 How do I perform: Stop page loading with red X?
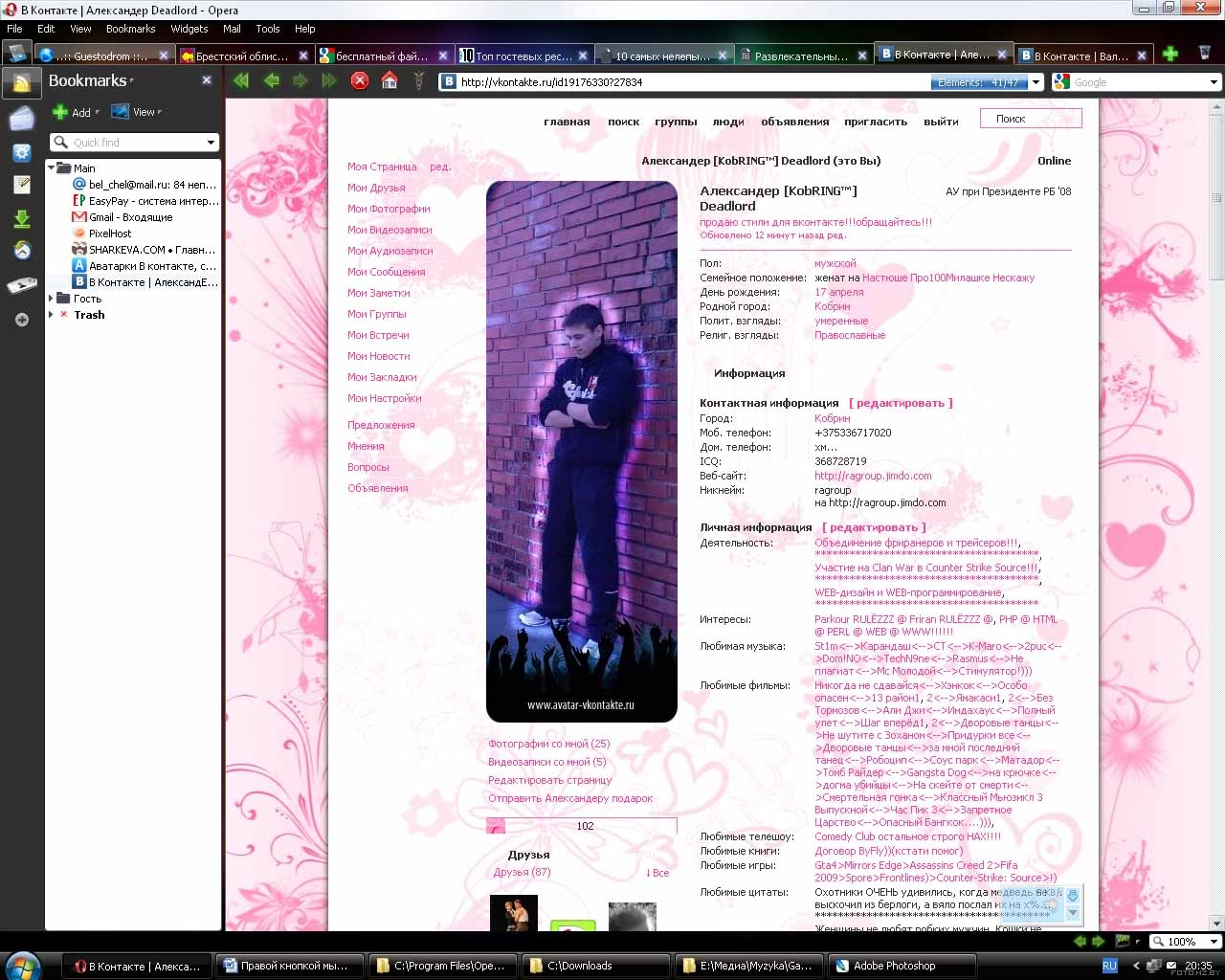click(x=360, y=81)
